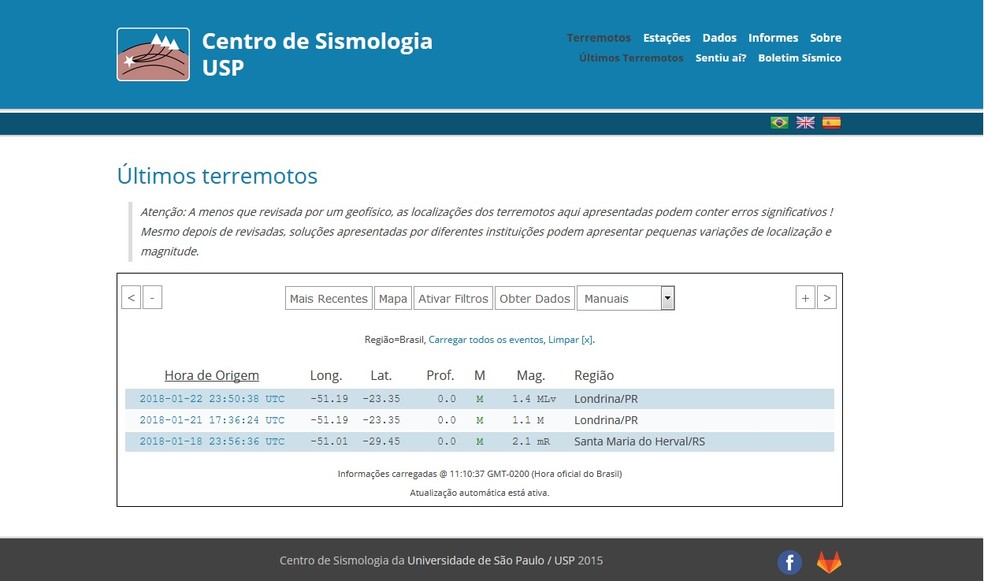
Task: Open the Facebook page icon
Action: point(789,561)
